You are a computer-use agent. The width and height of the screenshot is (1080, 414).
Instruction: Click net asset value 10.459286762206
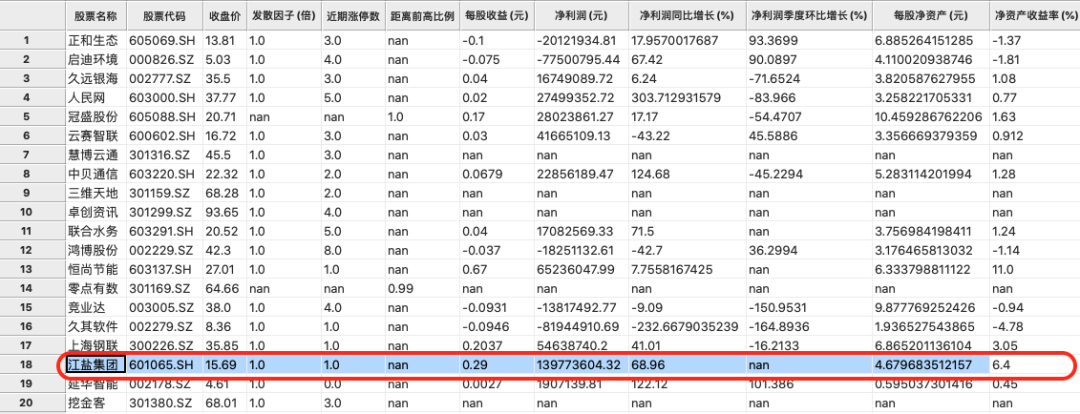[x=931, y=118]
